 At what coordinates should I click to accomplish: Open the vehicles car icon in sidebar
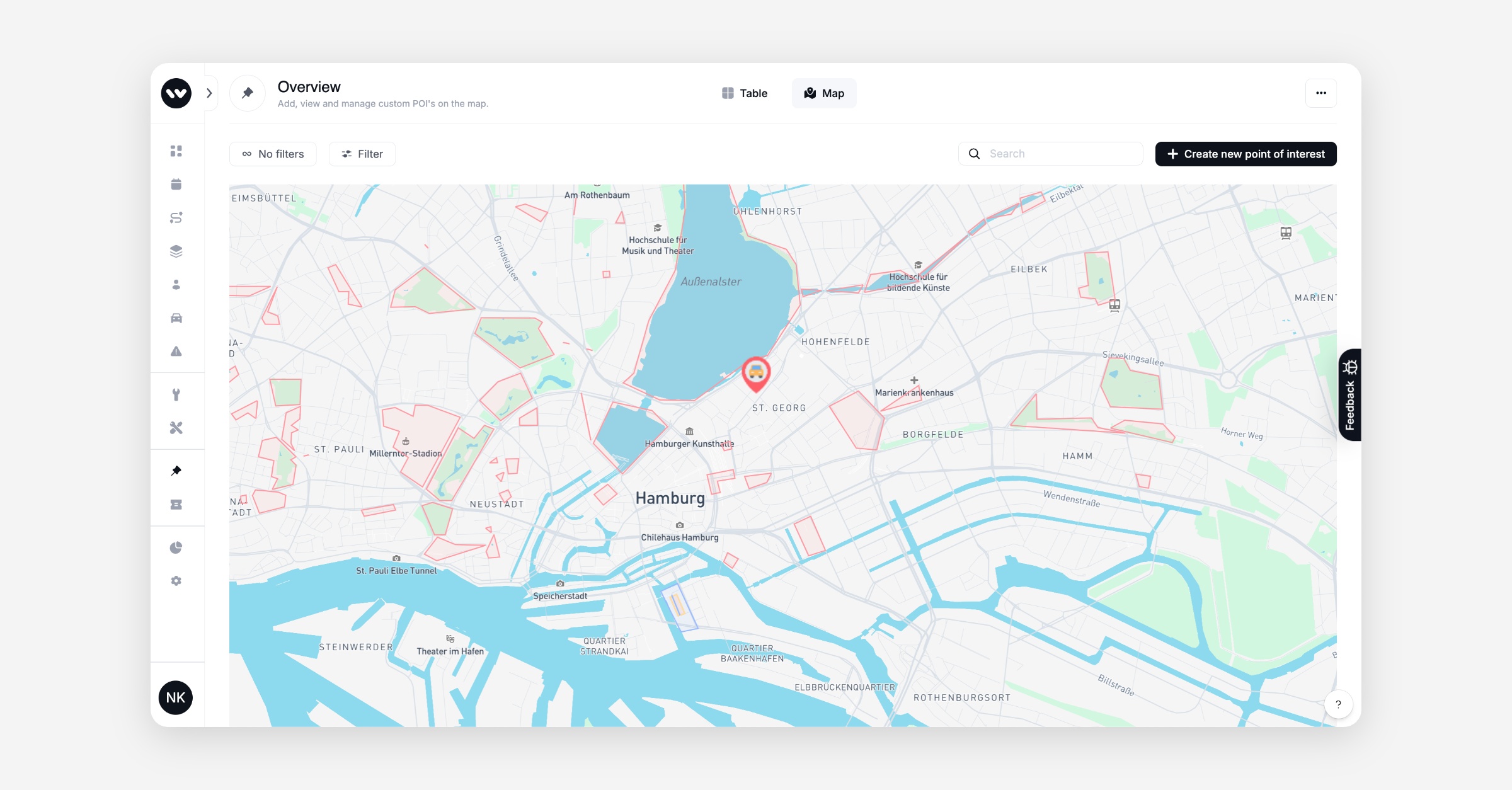coord(176,318)
